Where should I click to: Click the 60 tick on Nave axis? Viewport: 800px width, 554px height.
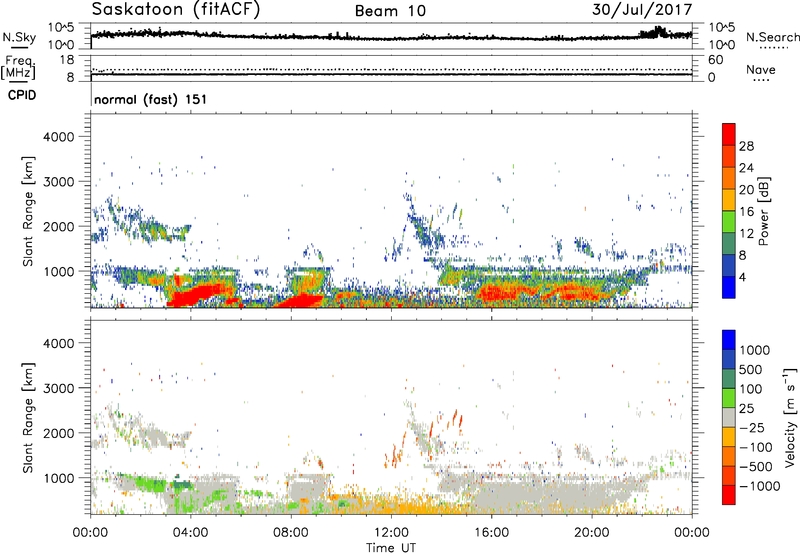click(x=716, y=60)
